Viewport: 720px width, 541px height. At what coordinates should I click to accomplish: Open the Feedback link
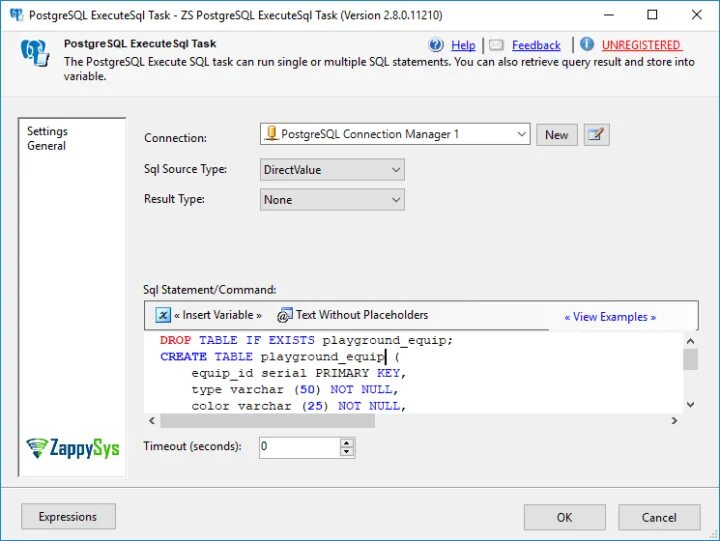536,45
